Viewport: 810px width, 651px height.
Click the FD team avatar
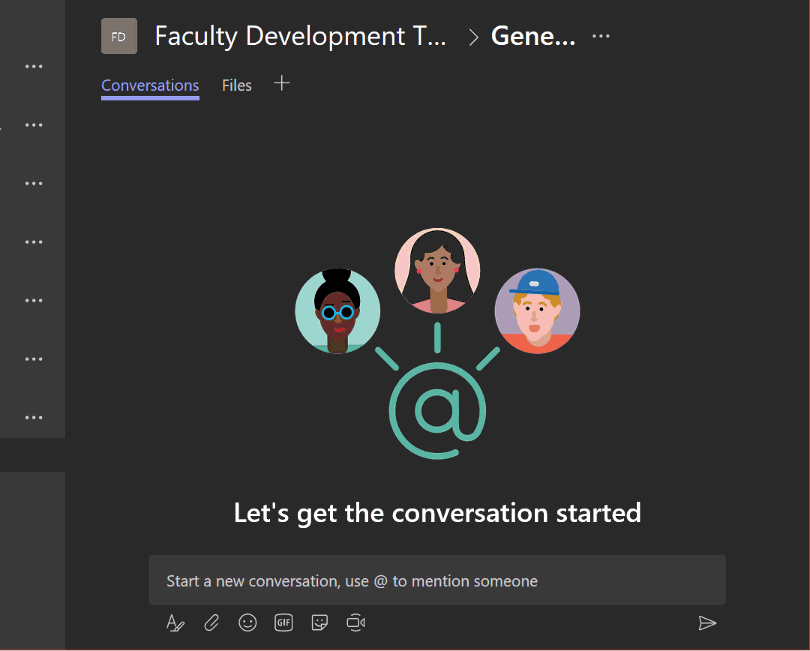point(119,37)
